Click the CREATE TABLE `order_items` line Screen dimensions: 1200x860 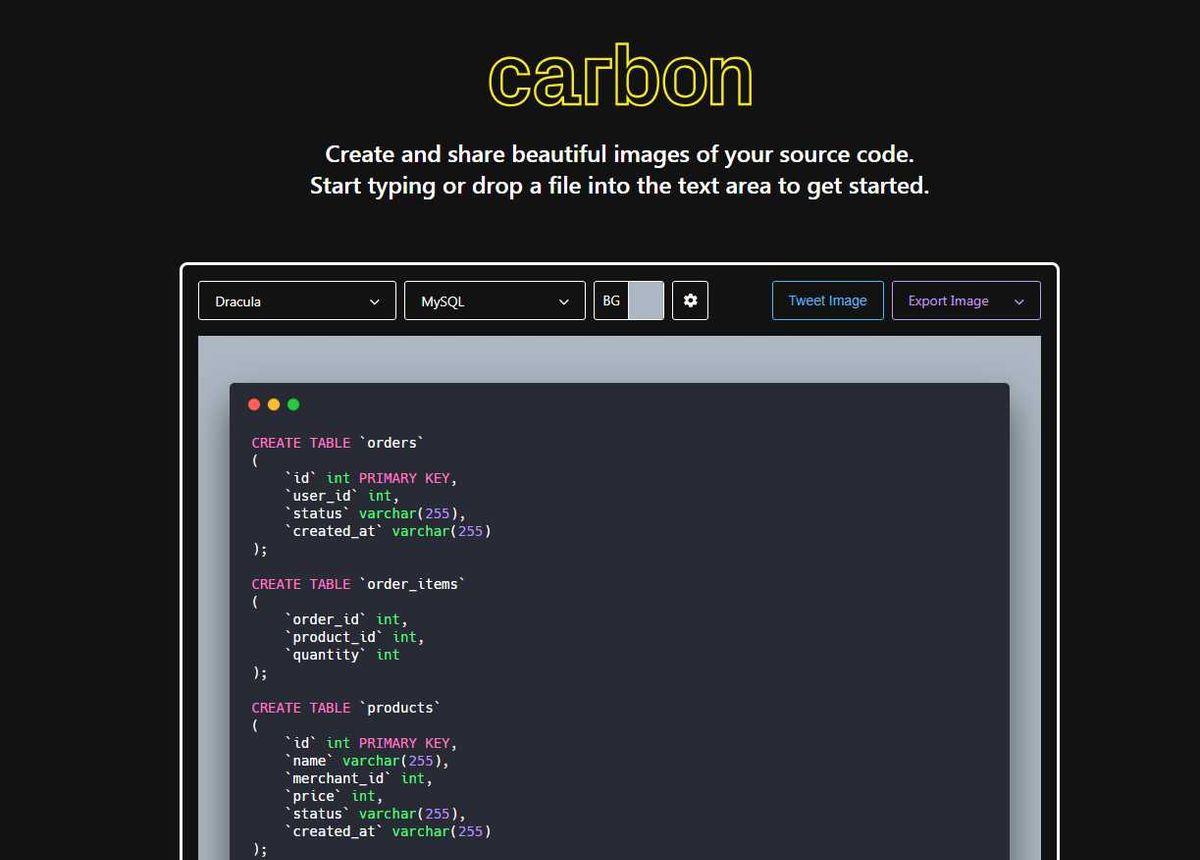click(x=358, y=584)
